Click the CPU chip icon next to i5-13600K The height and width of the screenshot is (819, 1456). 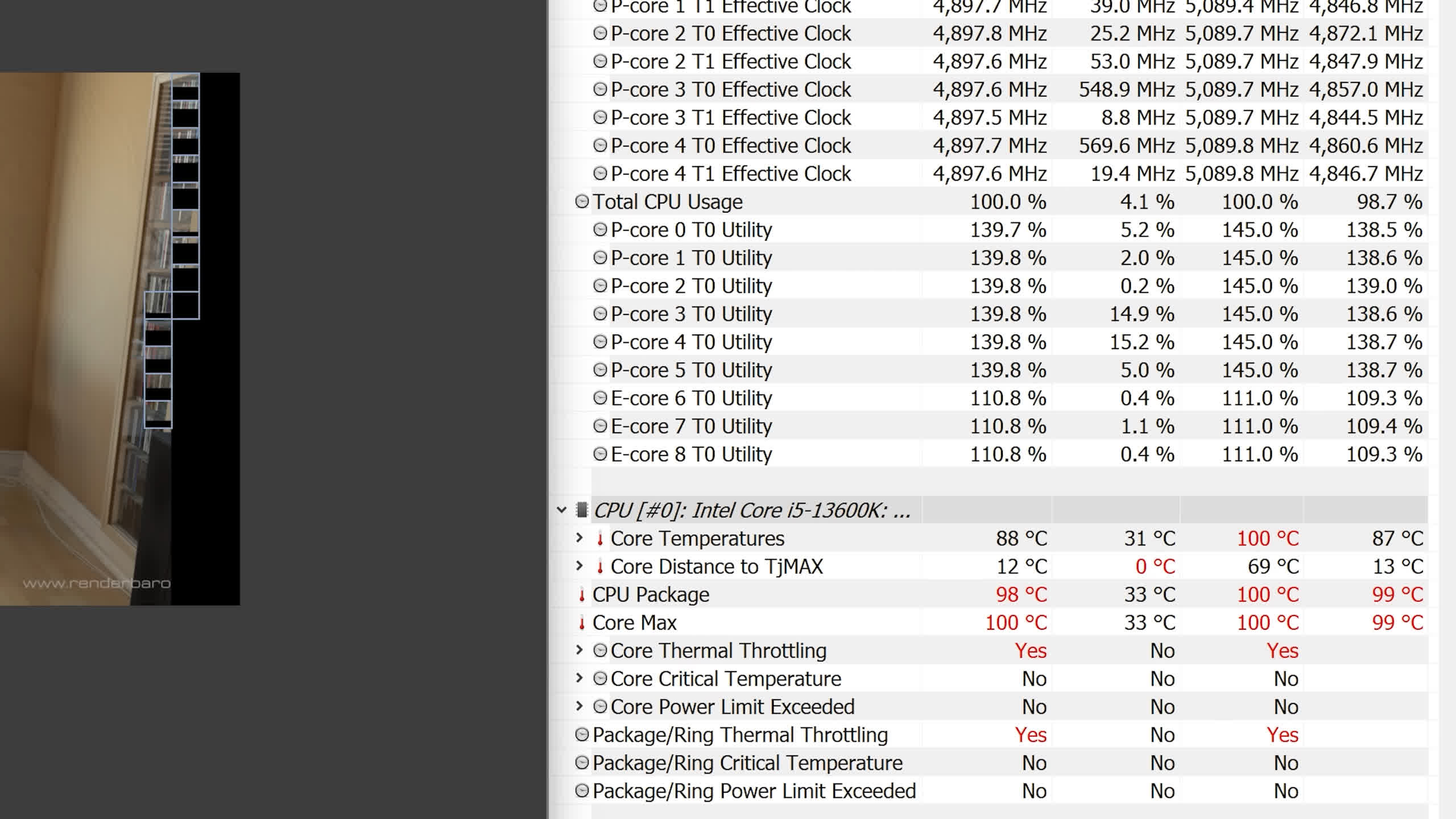[582, 510]
